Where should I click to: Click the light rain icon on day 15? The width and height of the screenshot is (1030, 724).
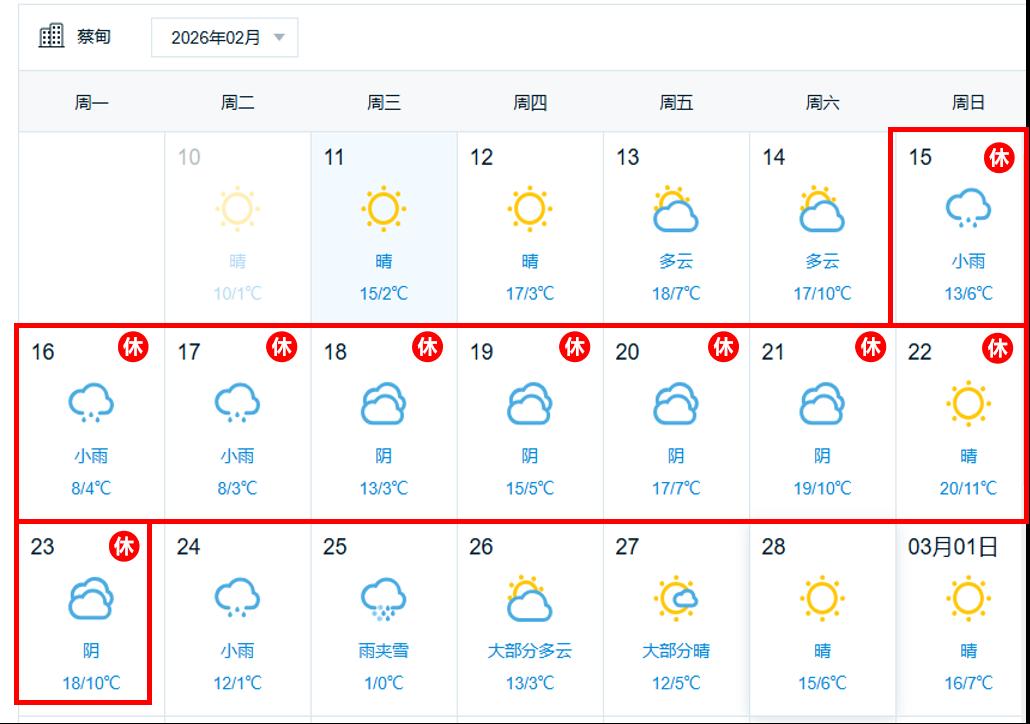tap(968, 209)
